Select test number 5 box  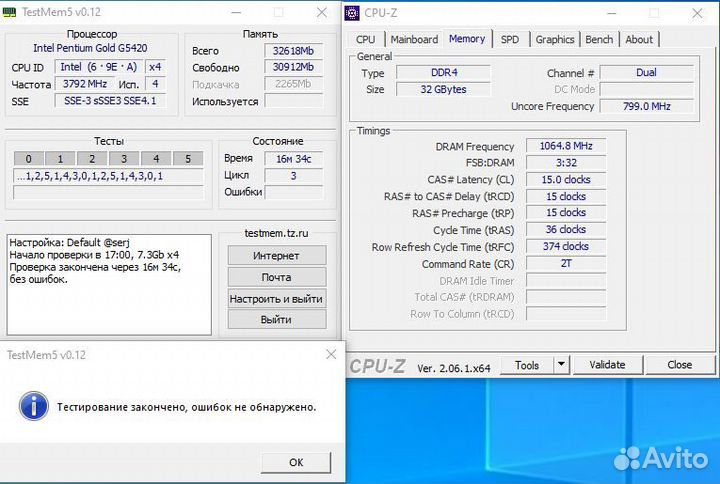188,159
